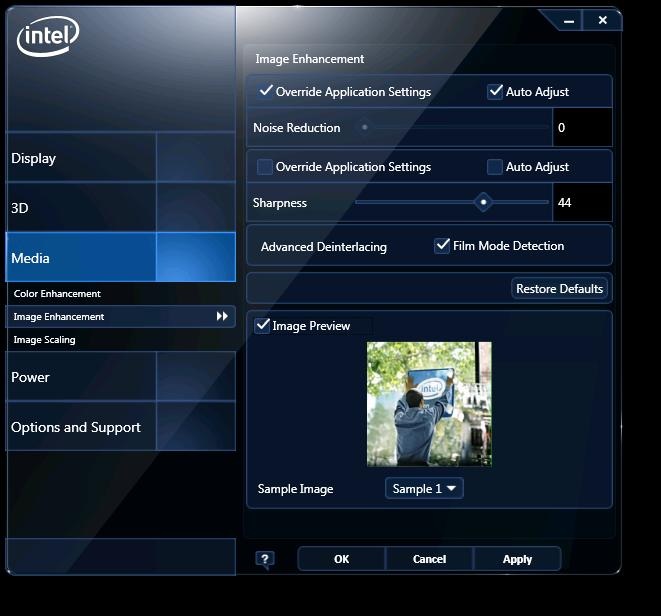Disable Auto Adjust for Noise Reduction
Image resolution: width=661 pixels, height=616 pixels.
(495, 91)
